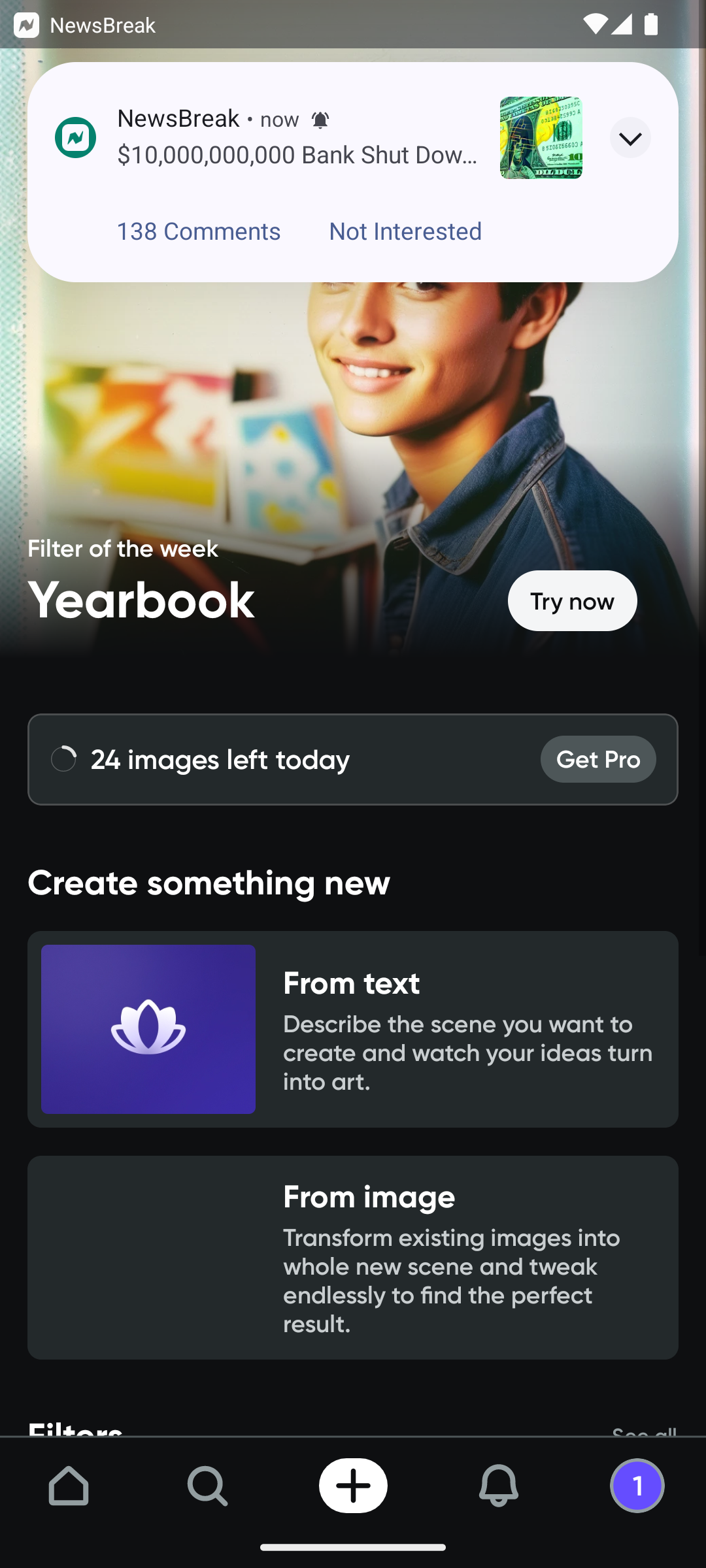This screenshot has height=1568, width=706.
Task: Open the bank shut down notification headline
Action: (297, 155)
